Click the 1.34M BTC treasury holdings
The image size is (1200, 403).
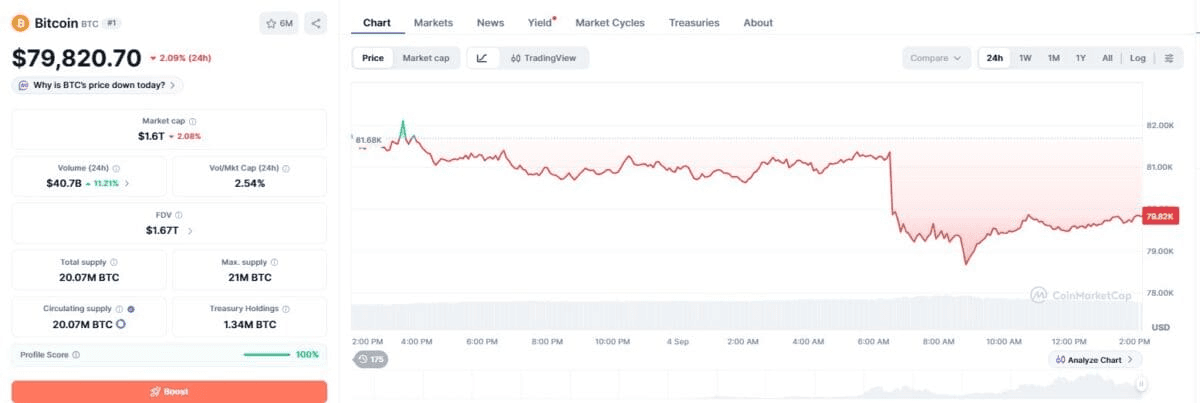point(250,324)
